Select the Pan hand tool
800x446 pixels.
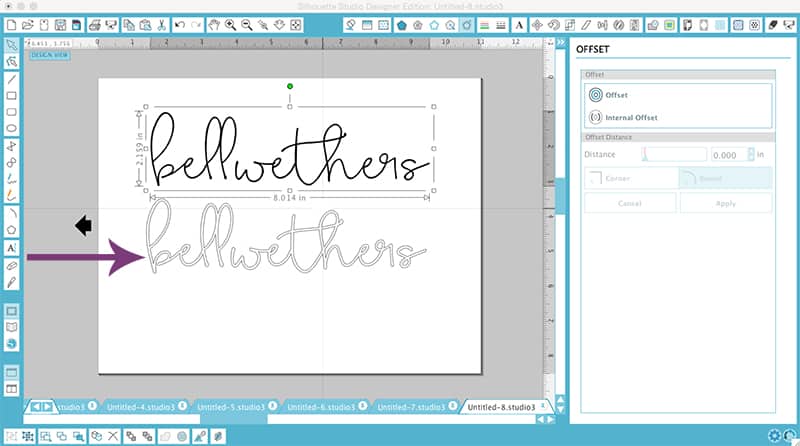214,25
